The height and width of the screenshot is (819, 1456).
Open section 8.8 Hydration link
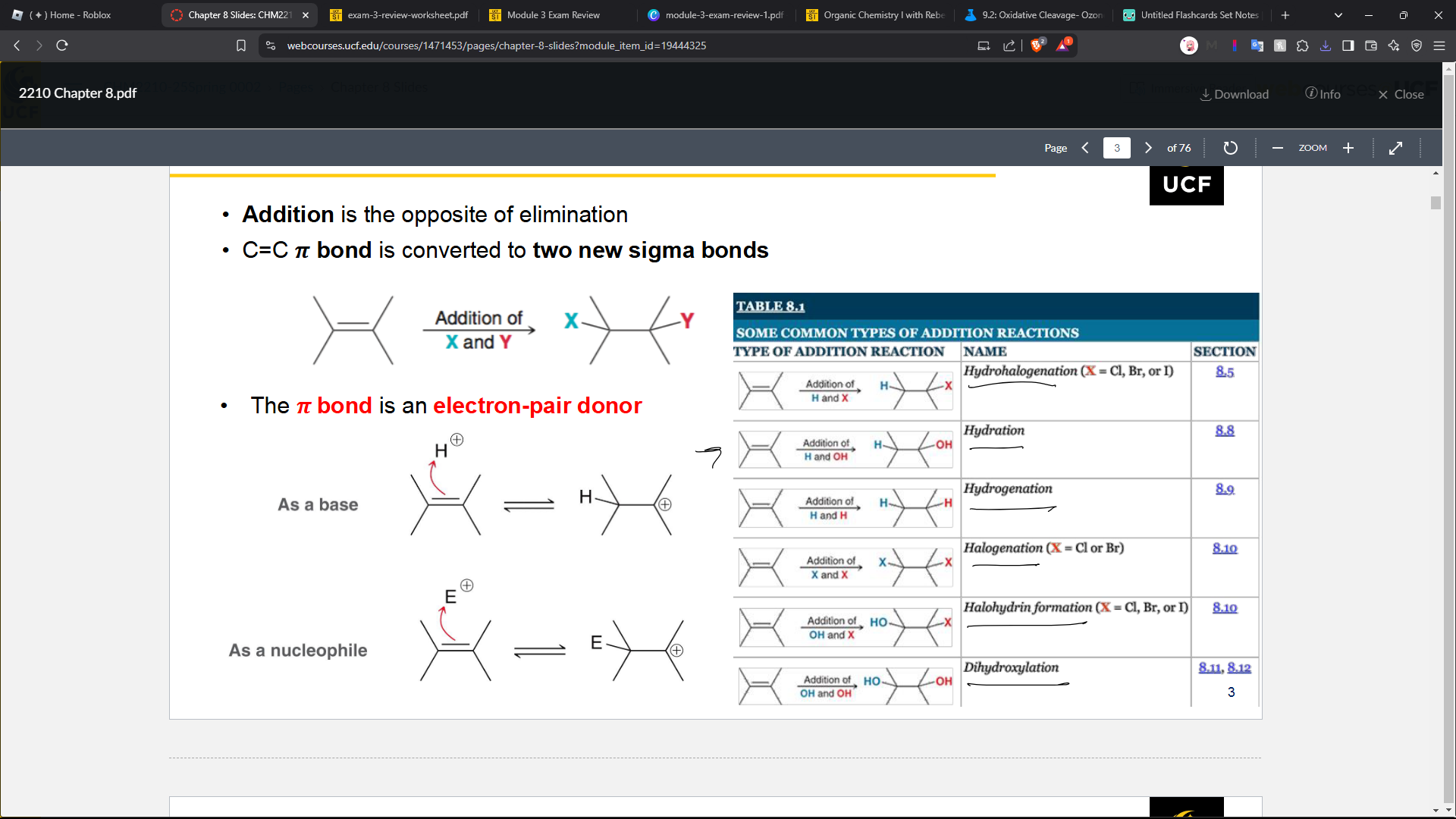1225,431
